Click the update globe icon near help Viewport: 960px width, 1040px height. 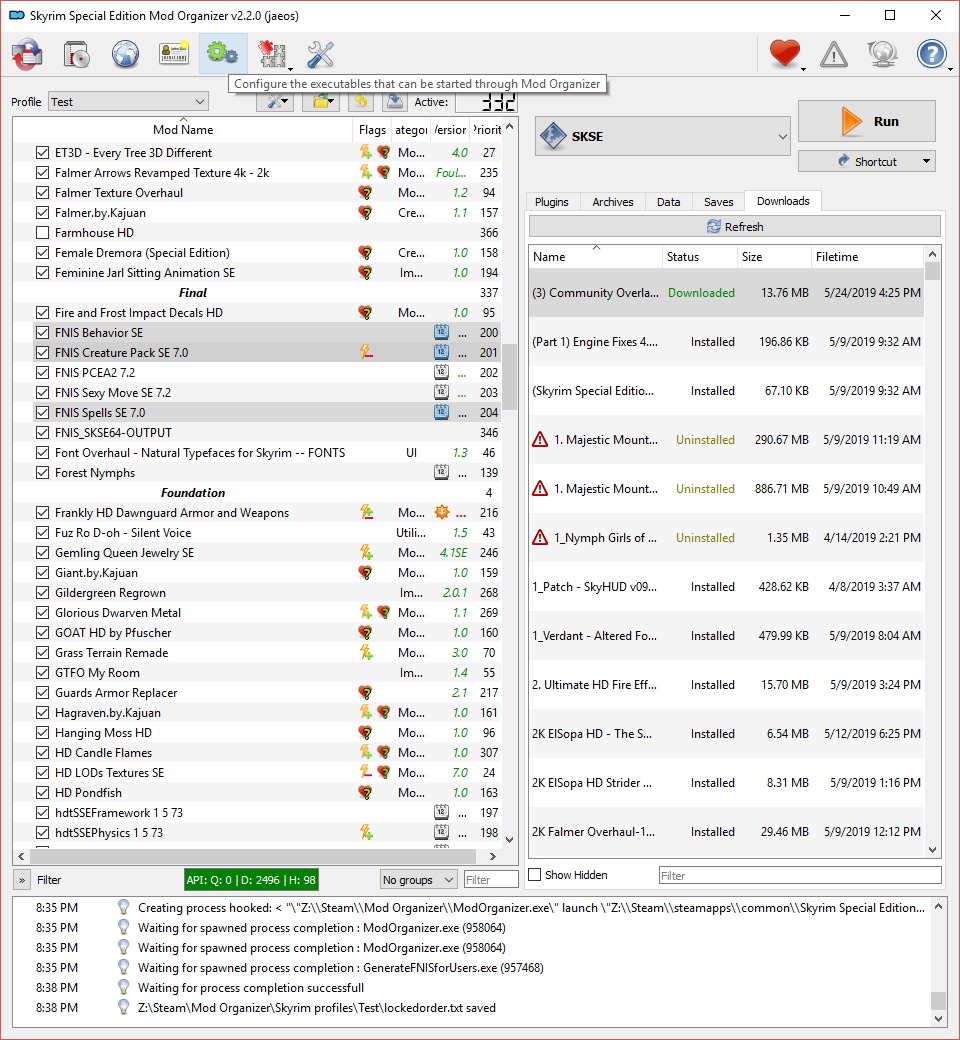click(x=882, y=54)
